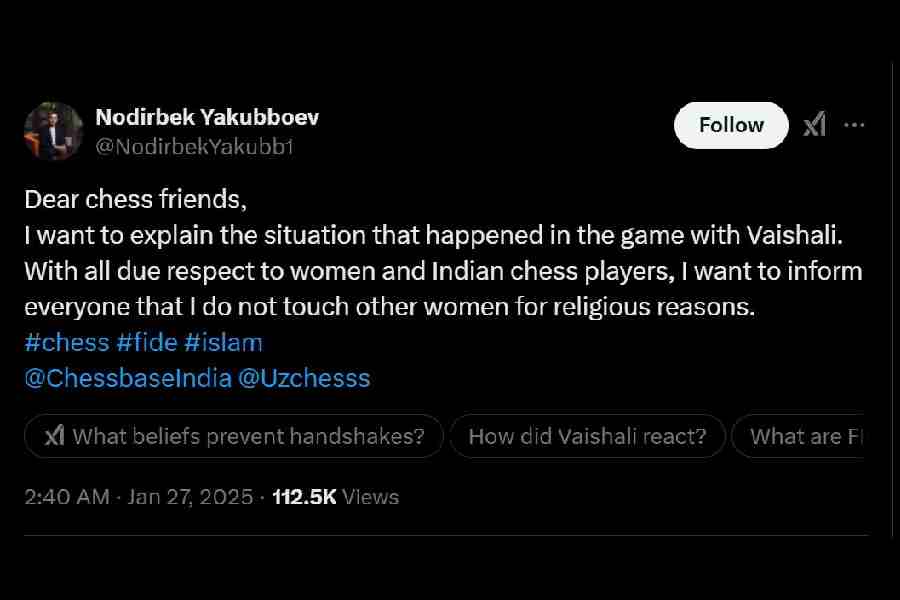The height and width of the screenshot is (600, 900).
Task: Go to the @Uzchesss mention
Action: click(305, 378)
